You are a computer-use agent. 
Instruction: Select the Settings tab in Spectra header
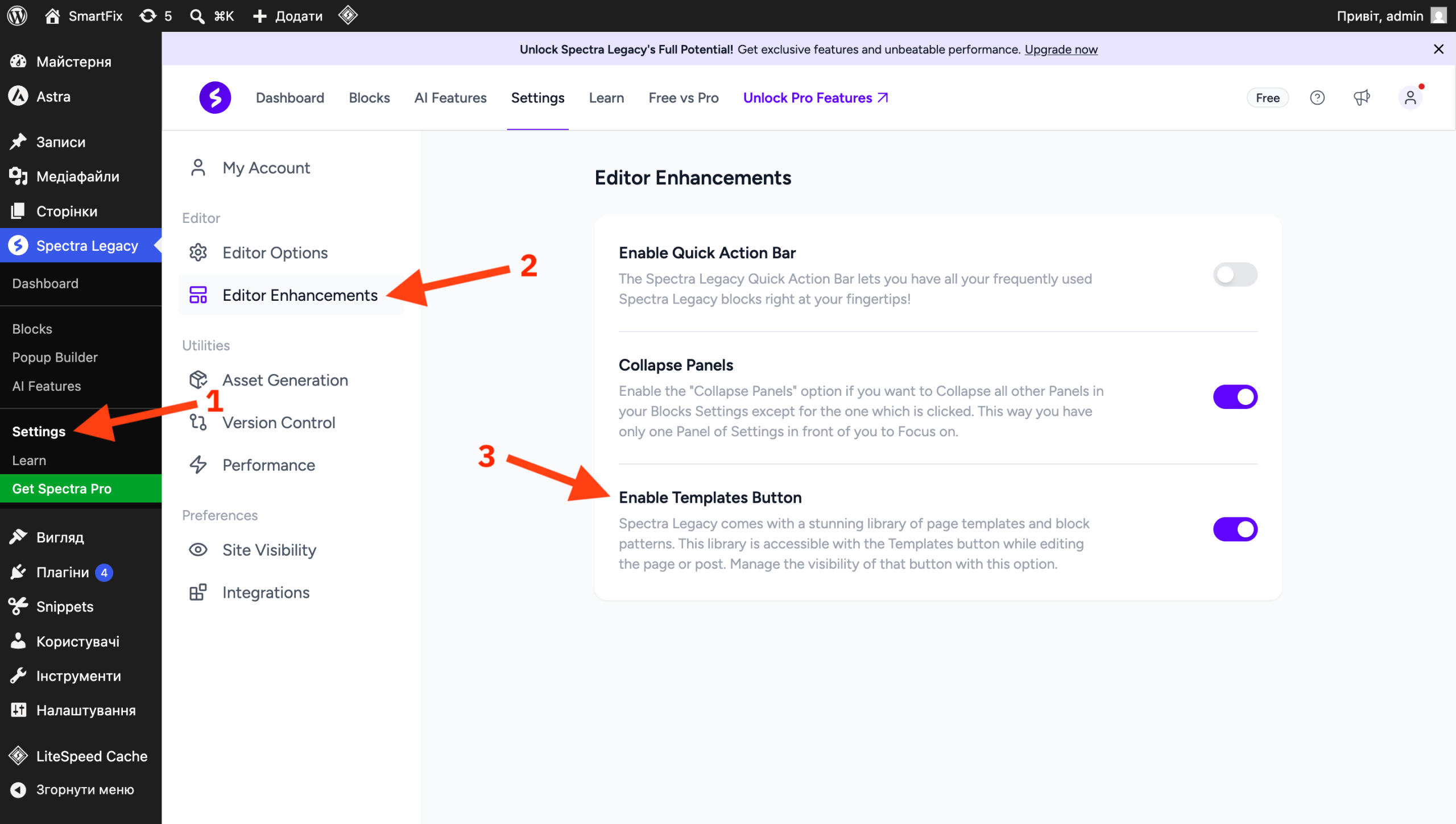point(537,98)
